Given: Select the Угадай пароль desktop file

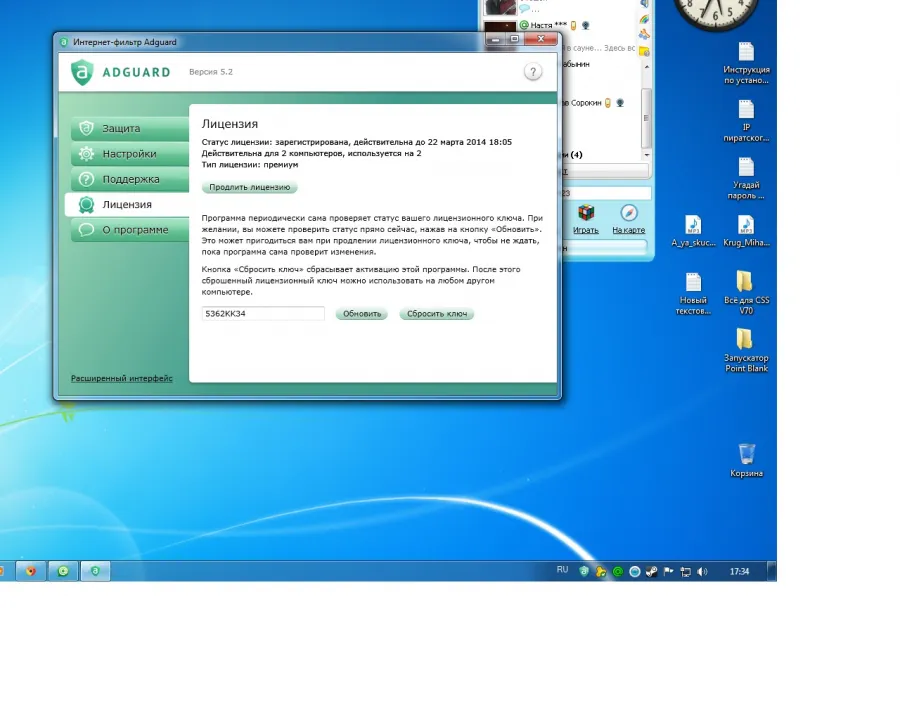Looking at the screenshot, I should 746,179.
